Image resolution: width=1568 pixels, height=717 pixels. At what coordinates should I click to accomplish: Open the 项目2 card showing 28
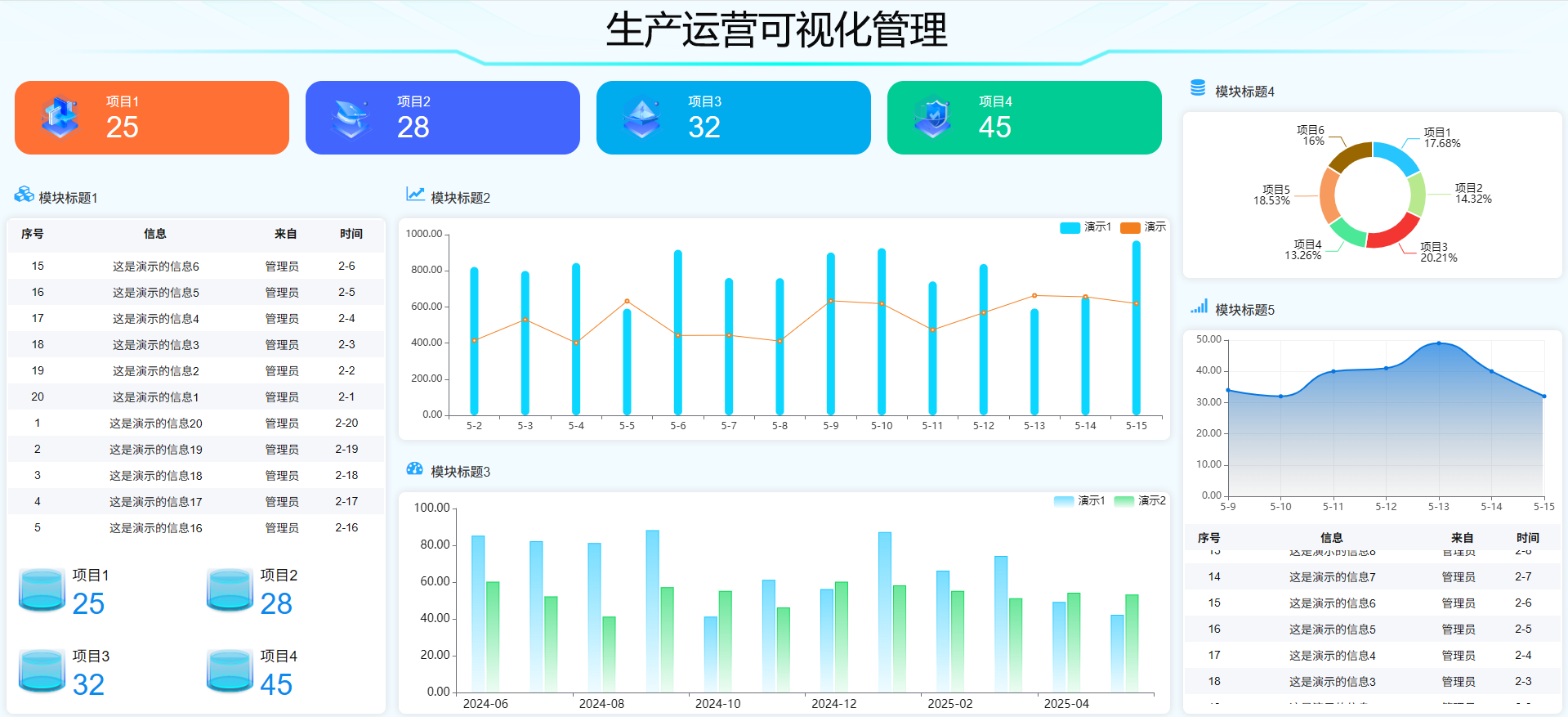[442, 118]
